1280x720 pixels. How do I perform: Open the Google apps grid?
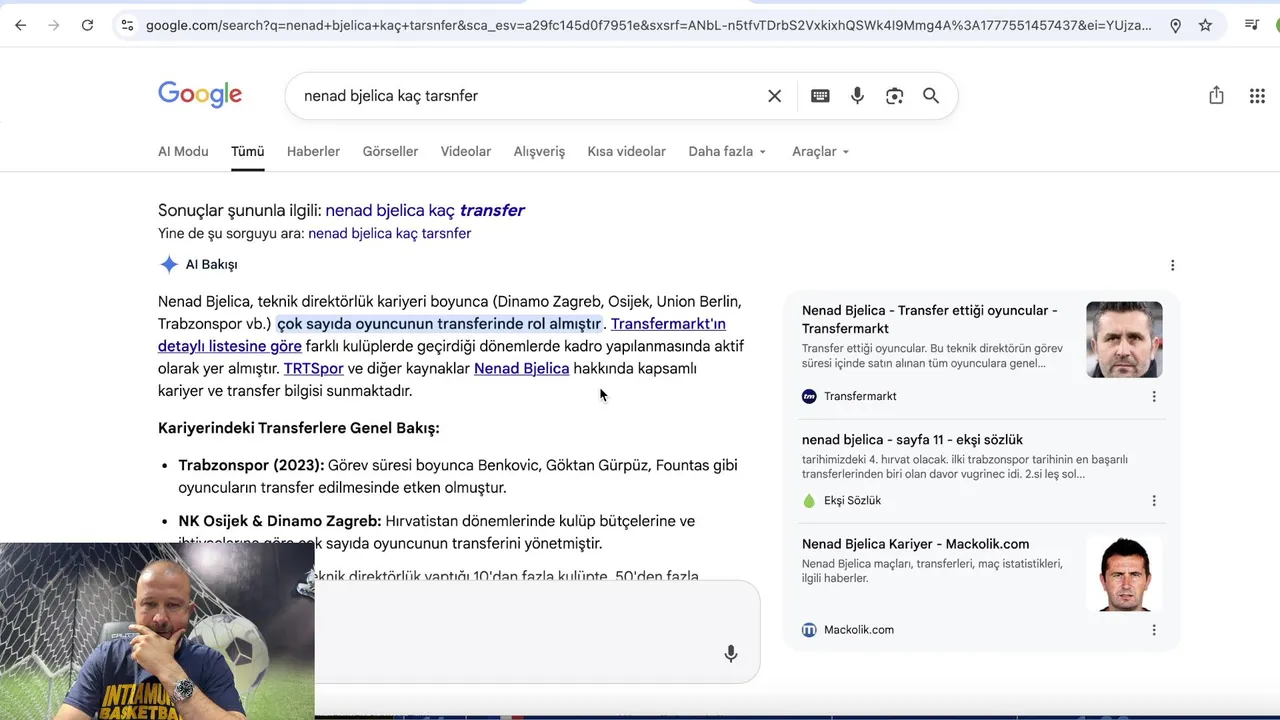(x=1257, y=96)
